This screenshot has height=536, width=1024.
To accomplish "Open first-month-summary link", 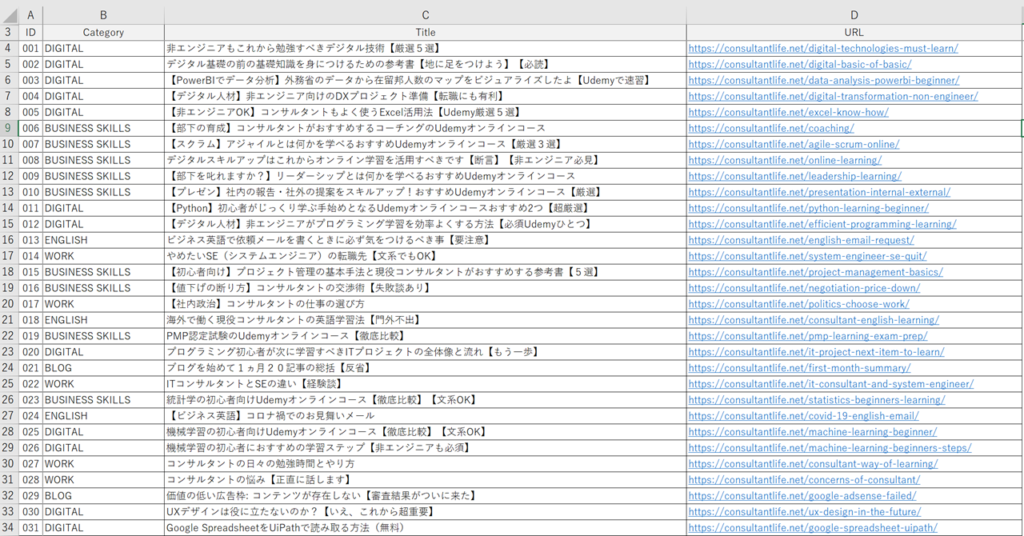I will (799, 368).
